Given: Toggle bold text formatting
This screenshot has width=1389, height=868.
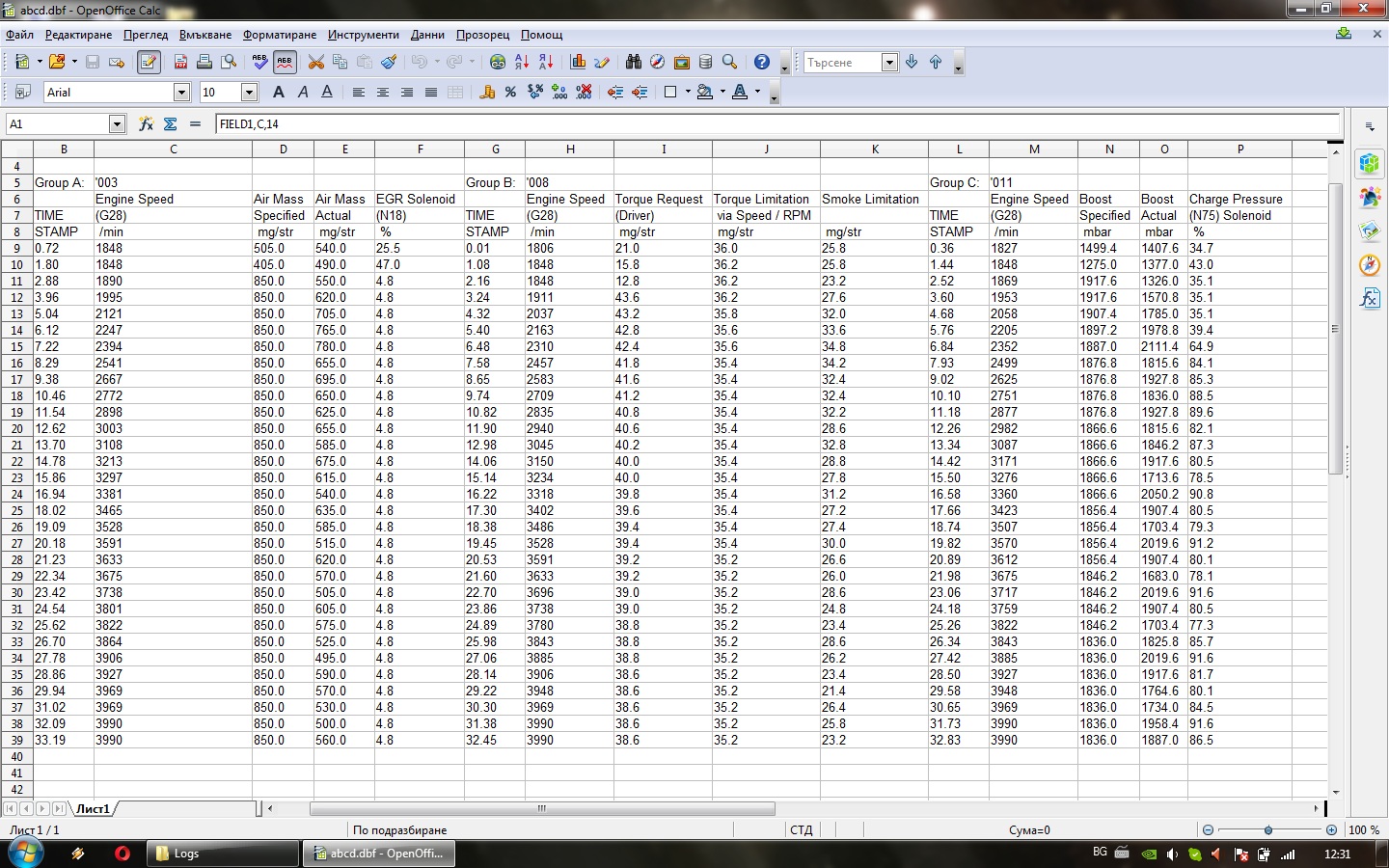Looking at the screenshot, I should [x=279, y=93].
